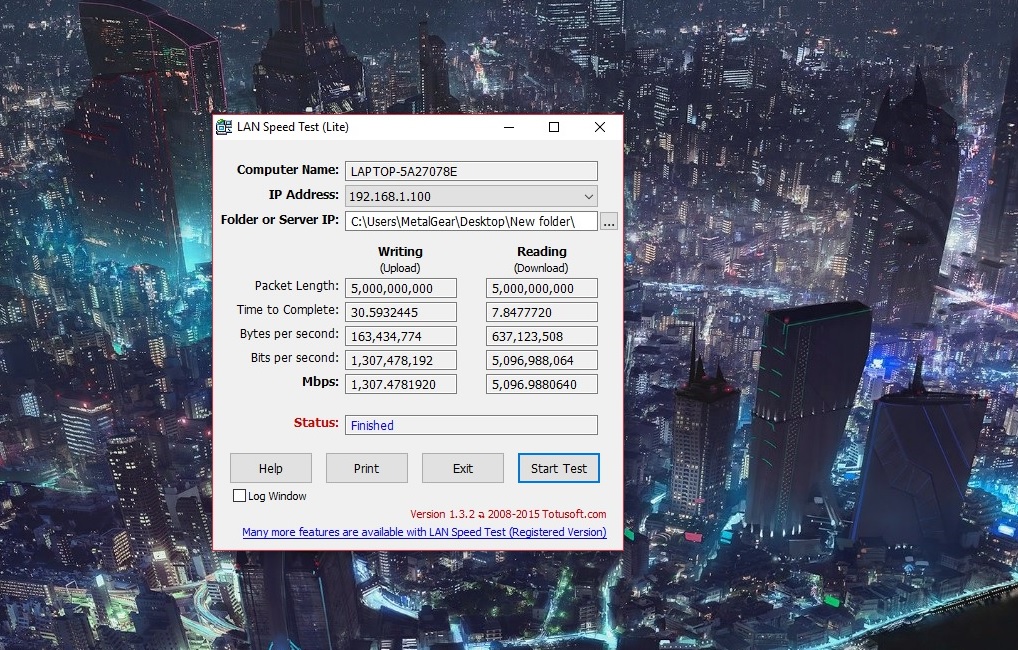The image size is (1018, 650).
Task: Click the Reading Time to Complete field
Action: click(x=541, y=312)
